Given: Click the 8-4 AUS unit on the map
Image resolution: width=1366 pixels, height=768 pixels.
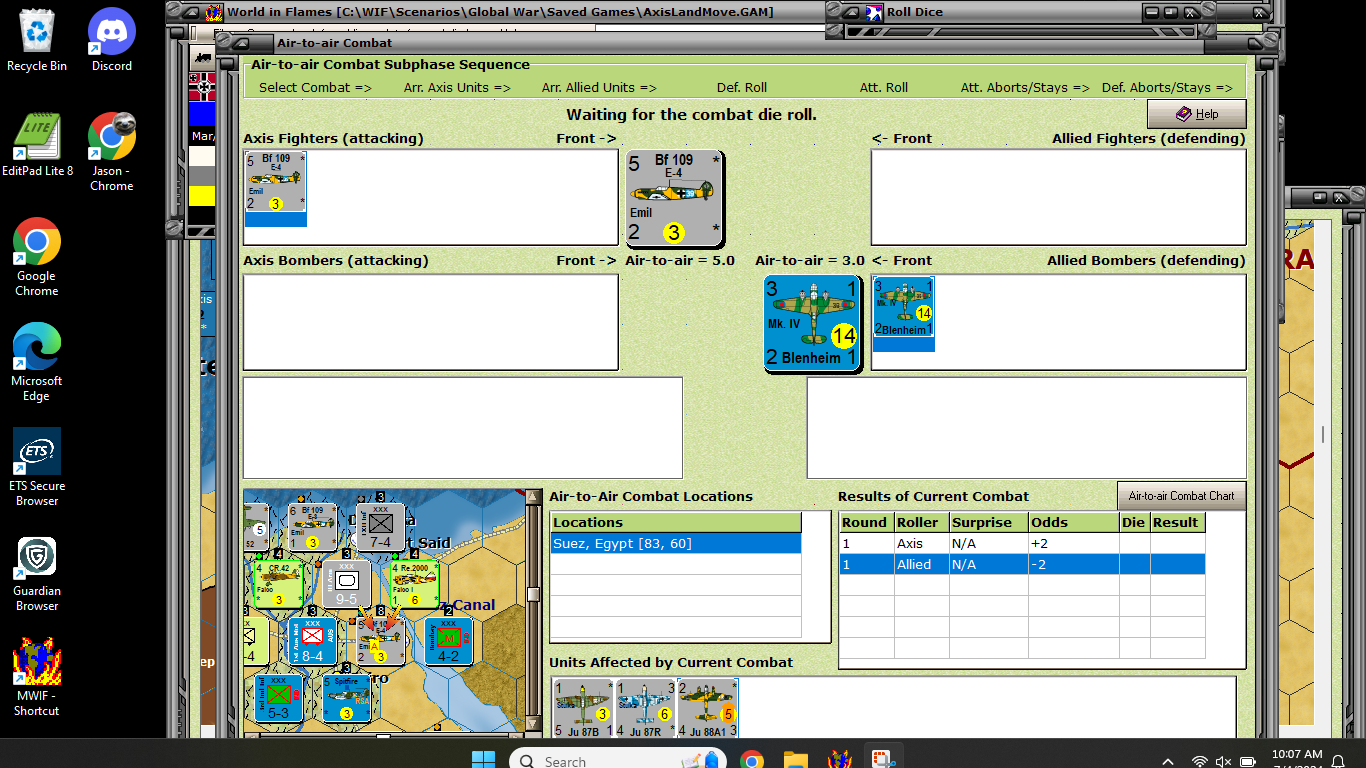Looking at the screenshot, I should click(x=312, y=641).
